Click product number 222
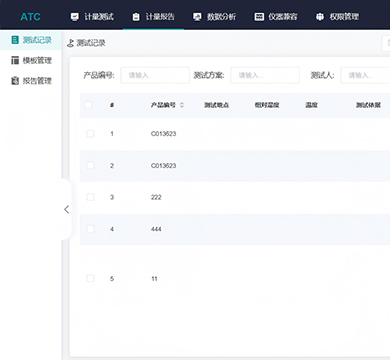Screen dimensions: 390x360 [x=156, y=197]
